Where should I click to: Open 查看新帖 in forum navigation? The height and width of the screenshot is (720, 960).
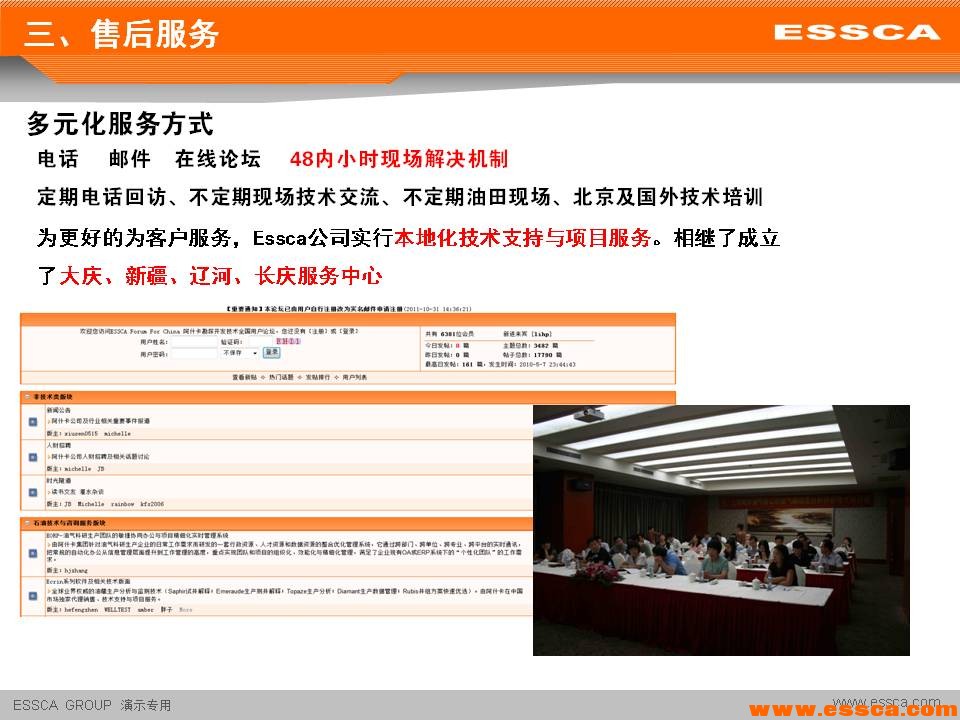coord(246,377)
